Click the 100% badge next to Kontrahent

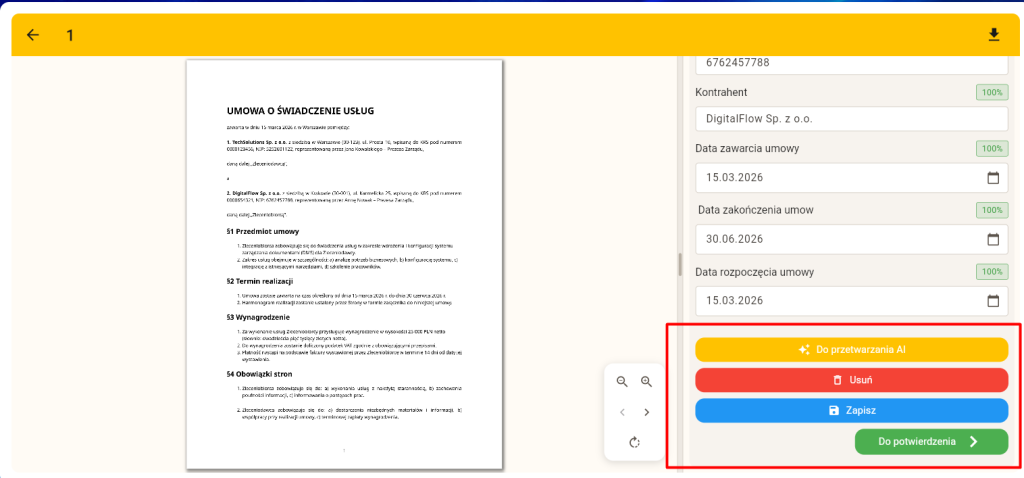click(992, 93)
